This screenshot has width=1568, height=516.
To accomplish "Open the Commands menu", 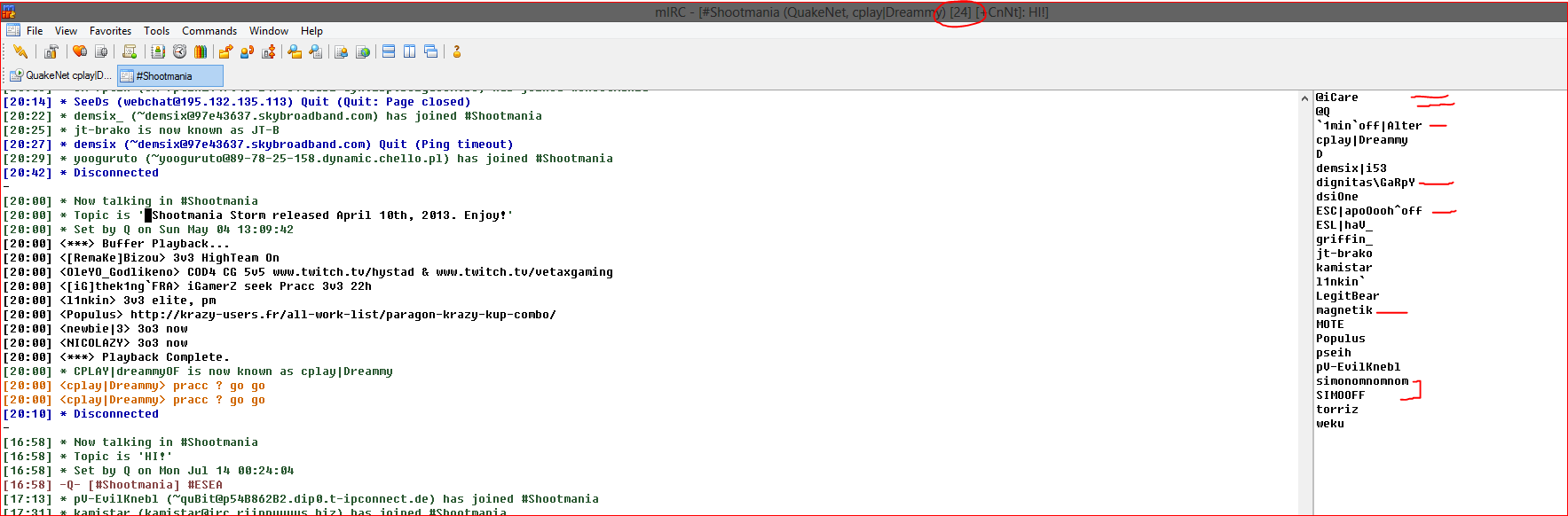I will [x=209, y=30].
